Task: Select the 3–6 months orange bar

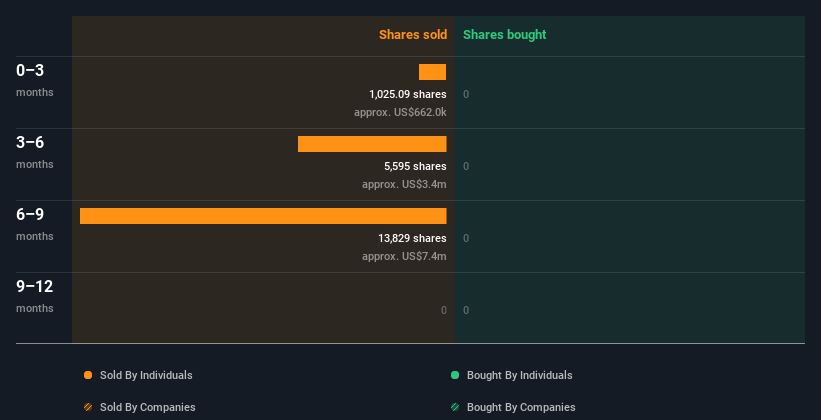Action: click(x=372, y=144)
